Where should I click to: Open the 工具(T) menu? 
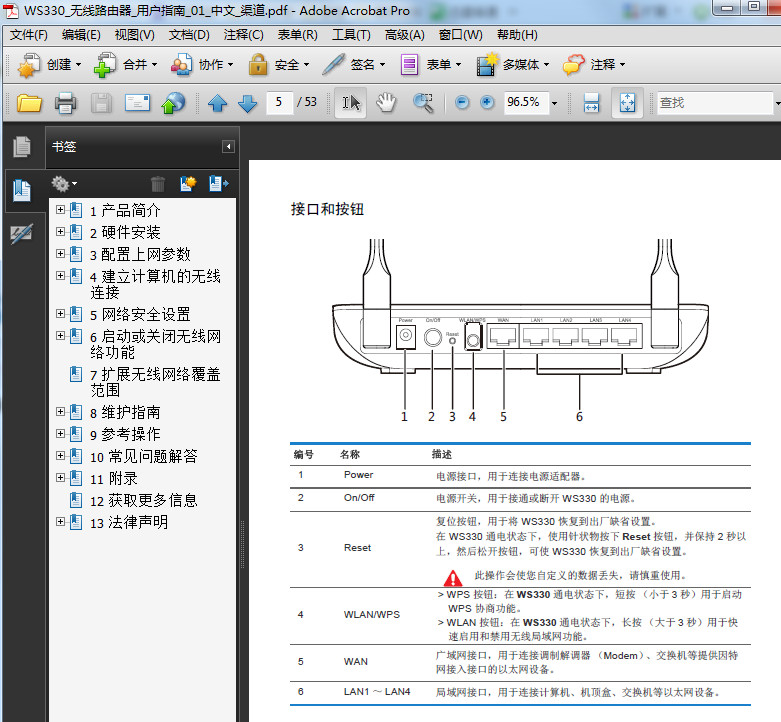click(x=351, y=35)
